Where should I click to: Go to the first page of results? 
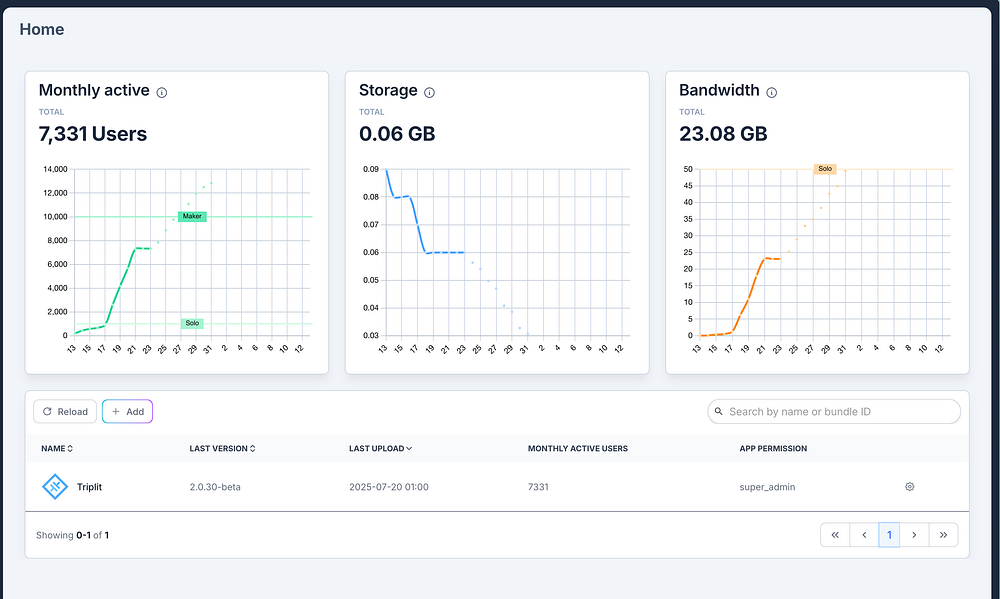pos(835,535)
